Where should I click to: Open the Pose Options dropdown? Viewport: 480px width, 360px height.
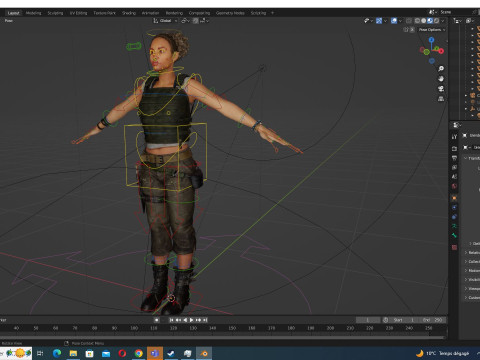(x=432, y=30)
